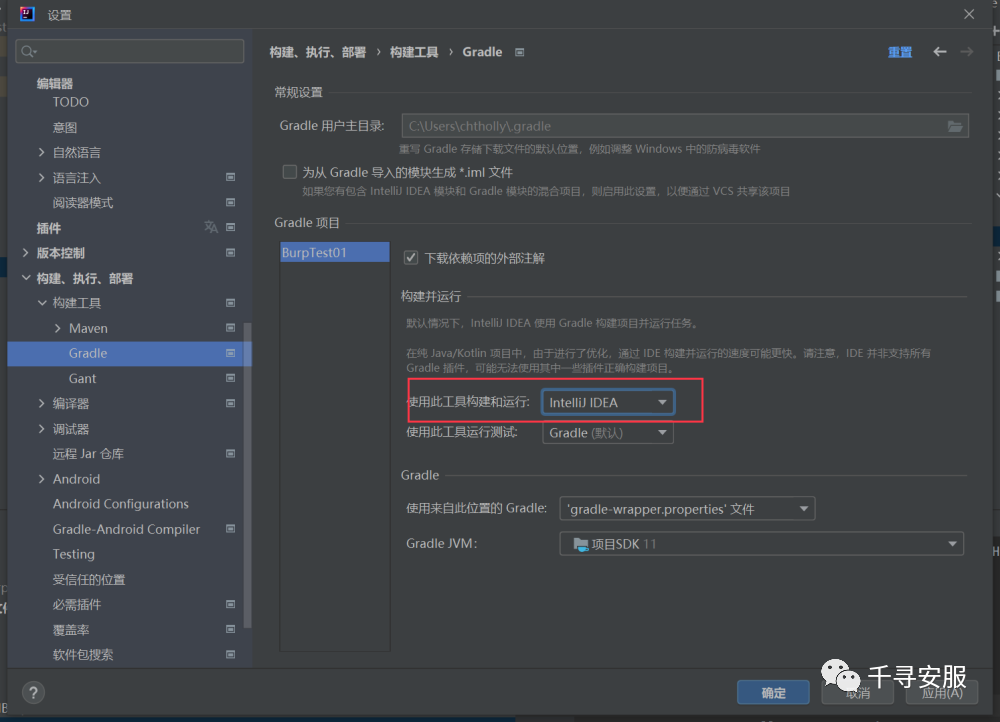Click the project icon on 软件包搜索 row
The height and width of the screenshot is (722, 1000).
[x=231, y=654]
